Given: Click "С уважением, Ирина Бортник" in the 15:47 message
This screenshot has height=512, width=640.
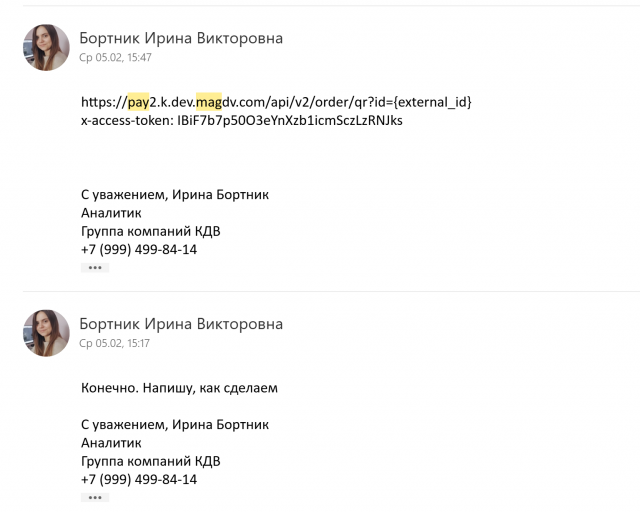Looking at the screenshot, I should point(175,195).
